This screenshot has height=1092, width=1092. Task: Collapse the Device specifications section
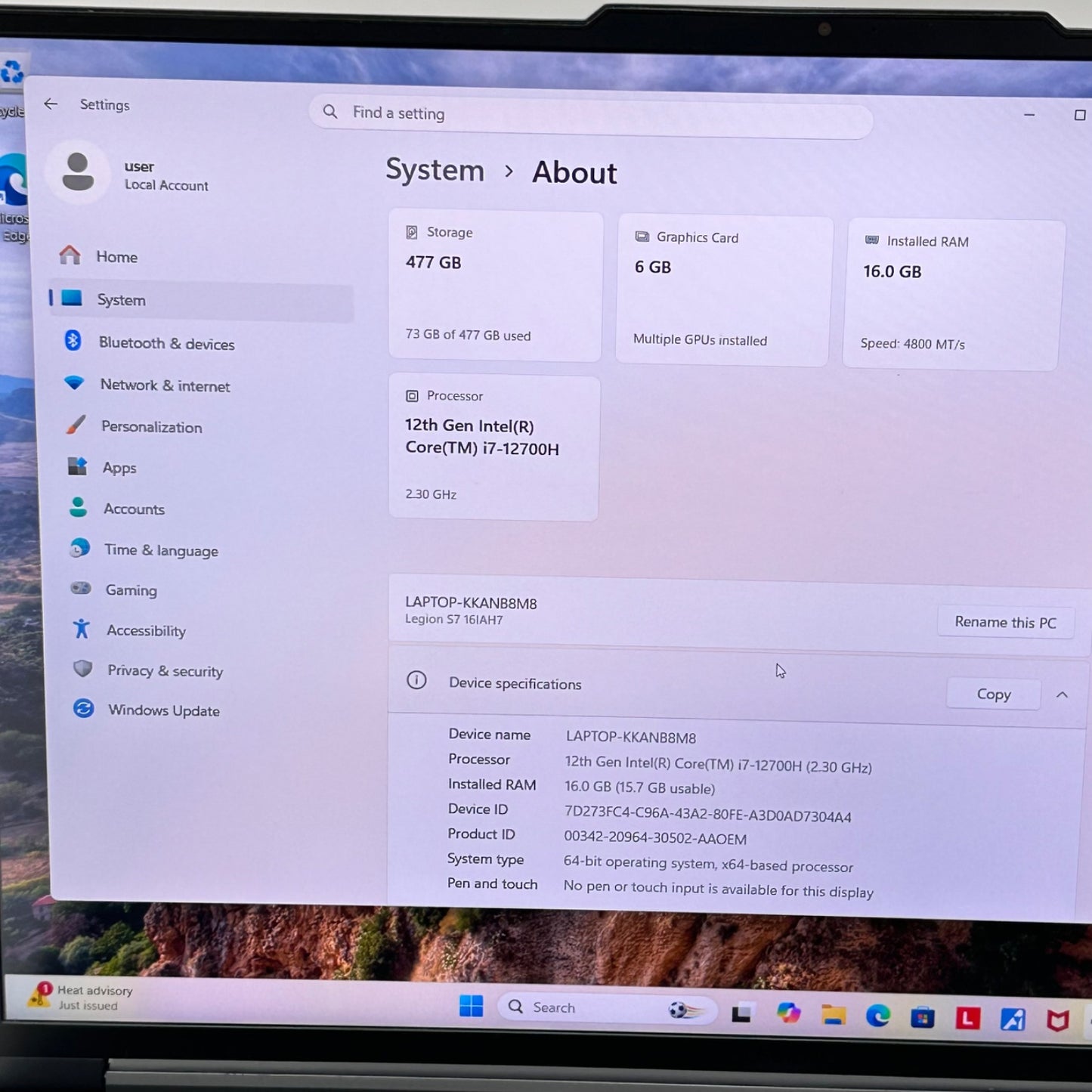coord(1062,694)
